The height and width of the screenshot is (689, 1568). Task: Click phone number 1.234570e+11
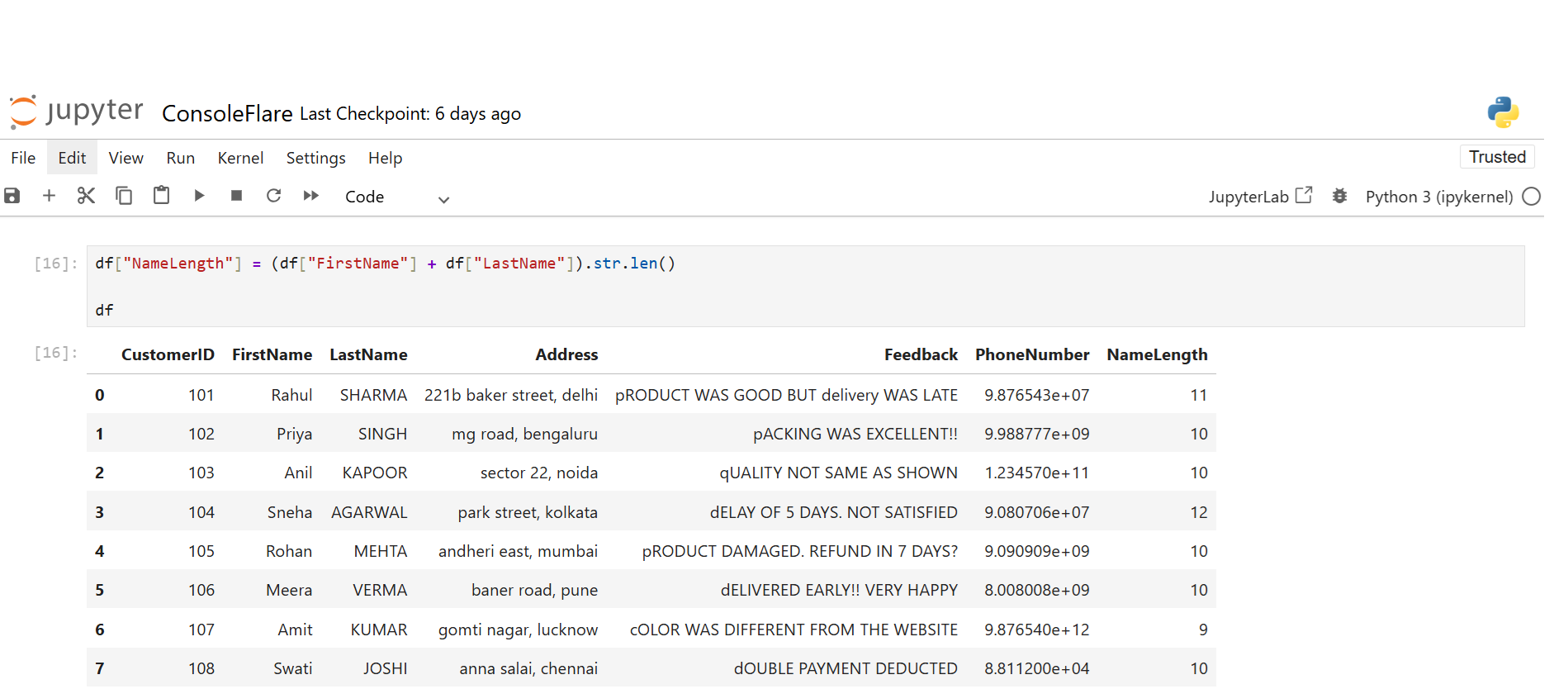pyautogui.click(x=1037, y=473)
